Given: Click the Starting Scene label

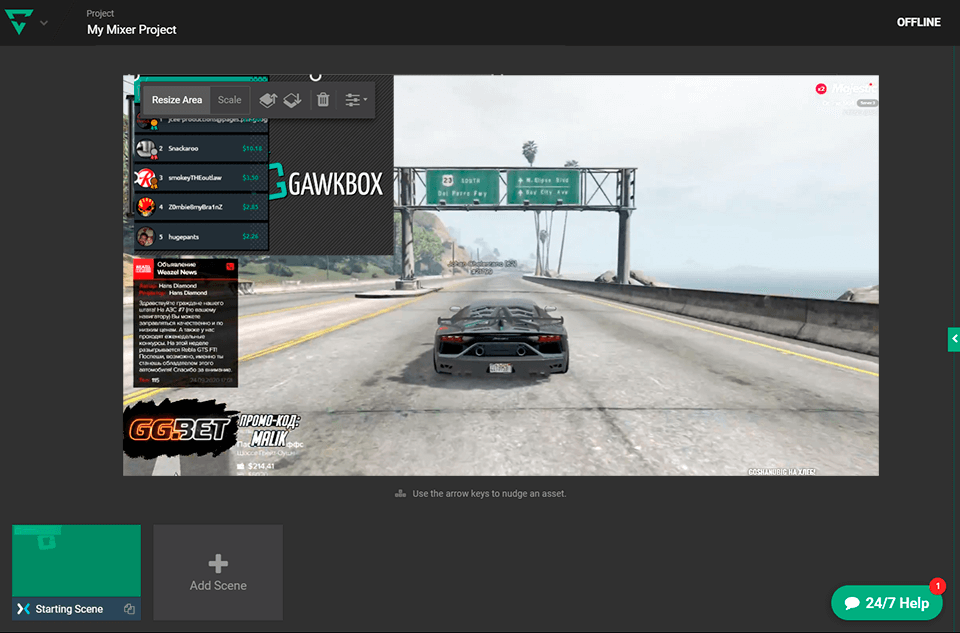Looking at the screenshot, I should tap(69, 609).
